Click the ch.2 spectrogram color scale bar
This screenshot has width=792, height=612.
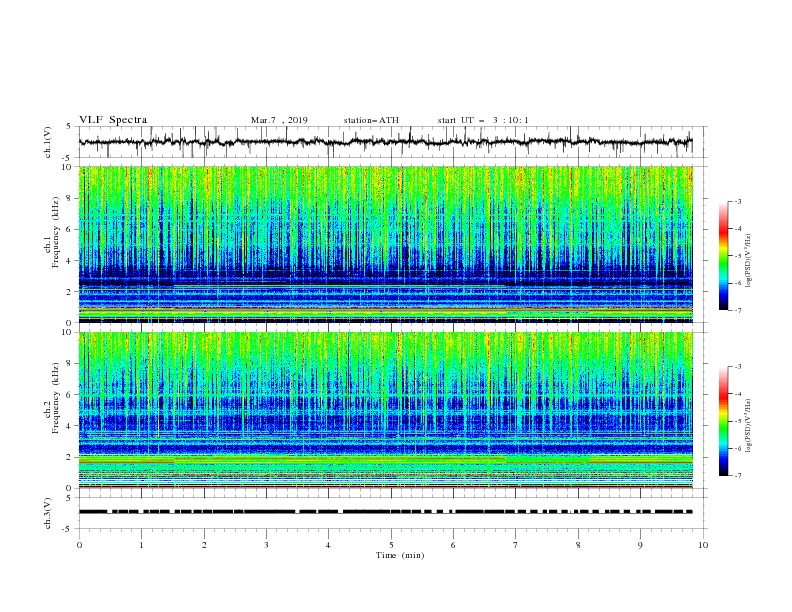pyautogui.click(x=723, y=421)
